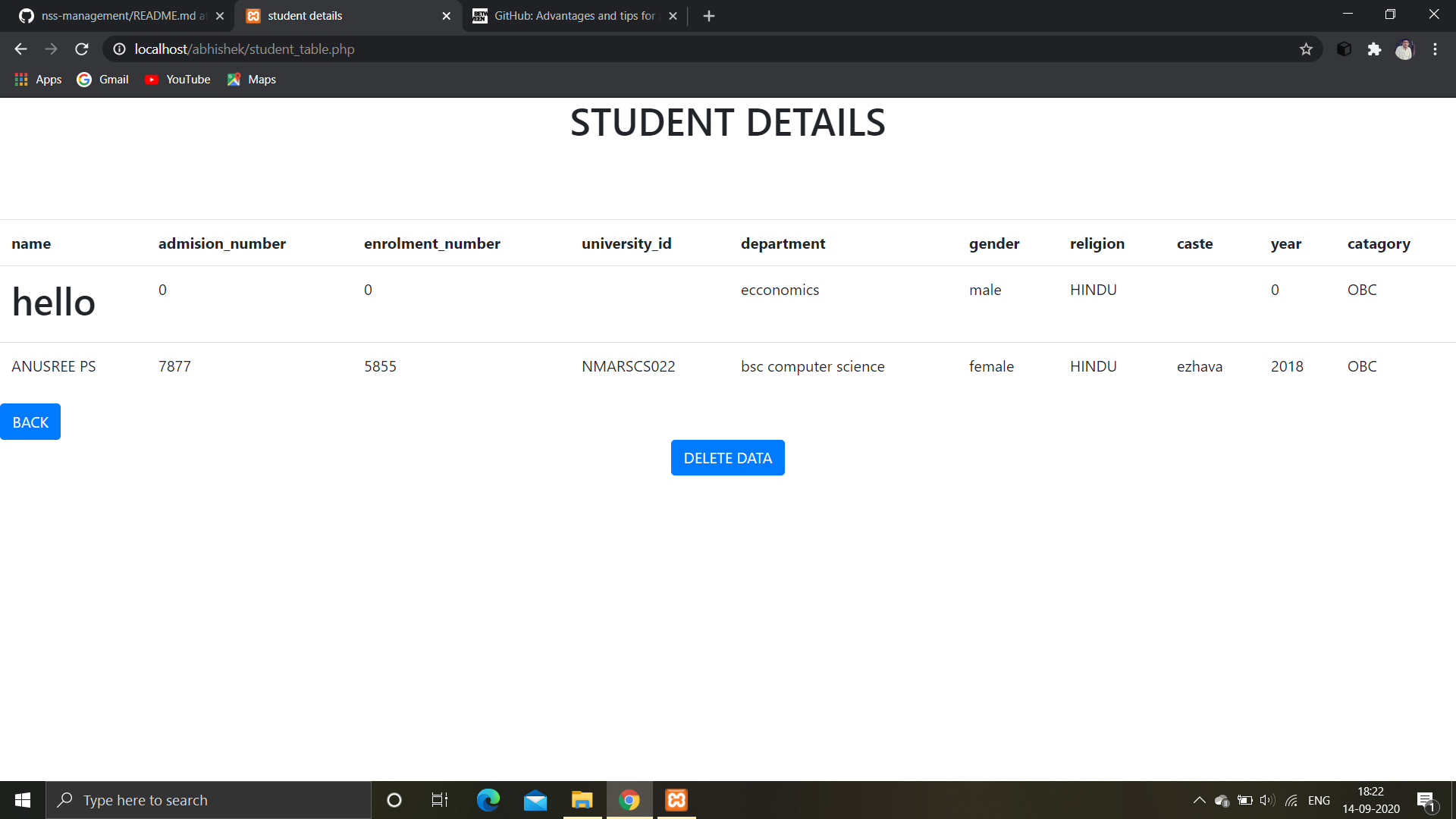Click the BACK button on the page

point(30,422)
